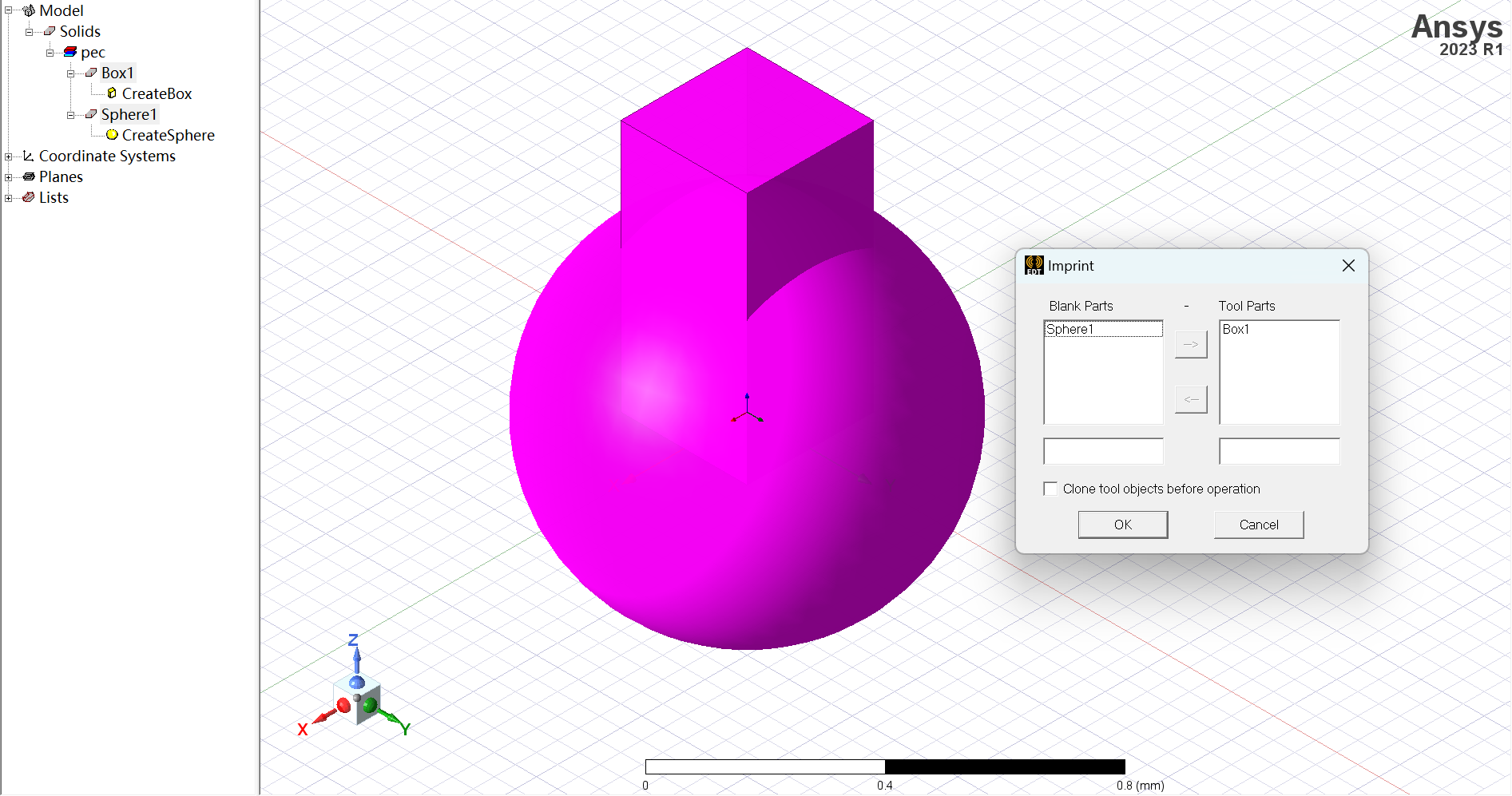The image size is (1512, 796).
Task: Collapse the Box1 tree node
Action: (71, 73)
